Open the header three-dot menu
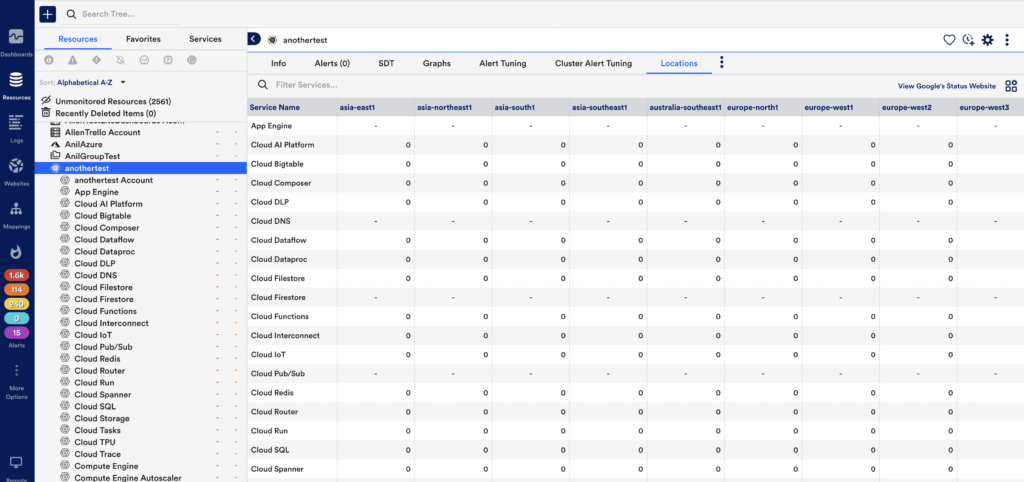Image resolution: width=1024 pixels, height=482 pixels. pos(1007,40)
